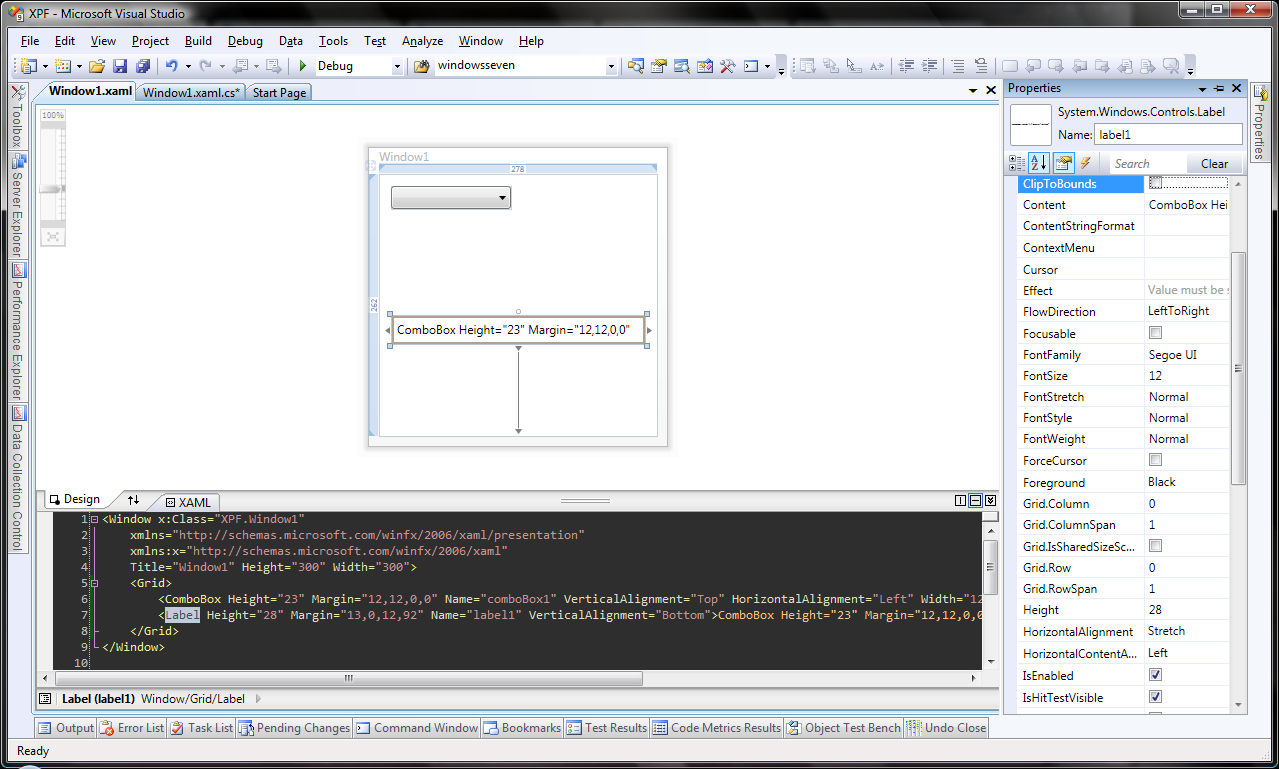Swap panes using the up-down arrows icon

point(134,500)
